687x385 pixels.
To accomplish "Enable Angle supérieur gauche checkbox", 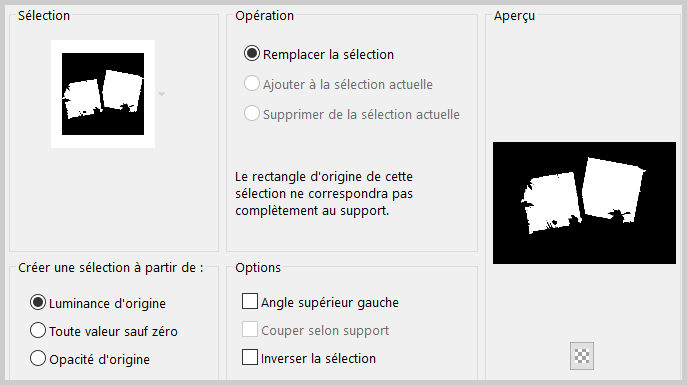I will (250, 302).
